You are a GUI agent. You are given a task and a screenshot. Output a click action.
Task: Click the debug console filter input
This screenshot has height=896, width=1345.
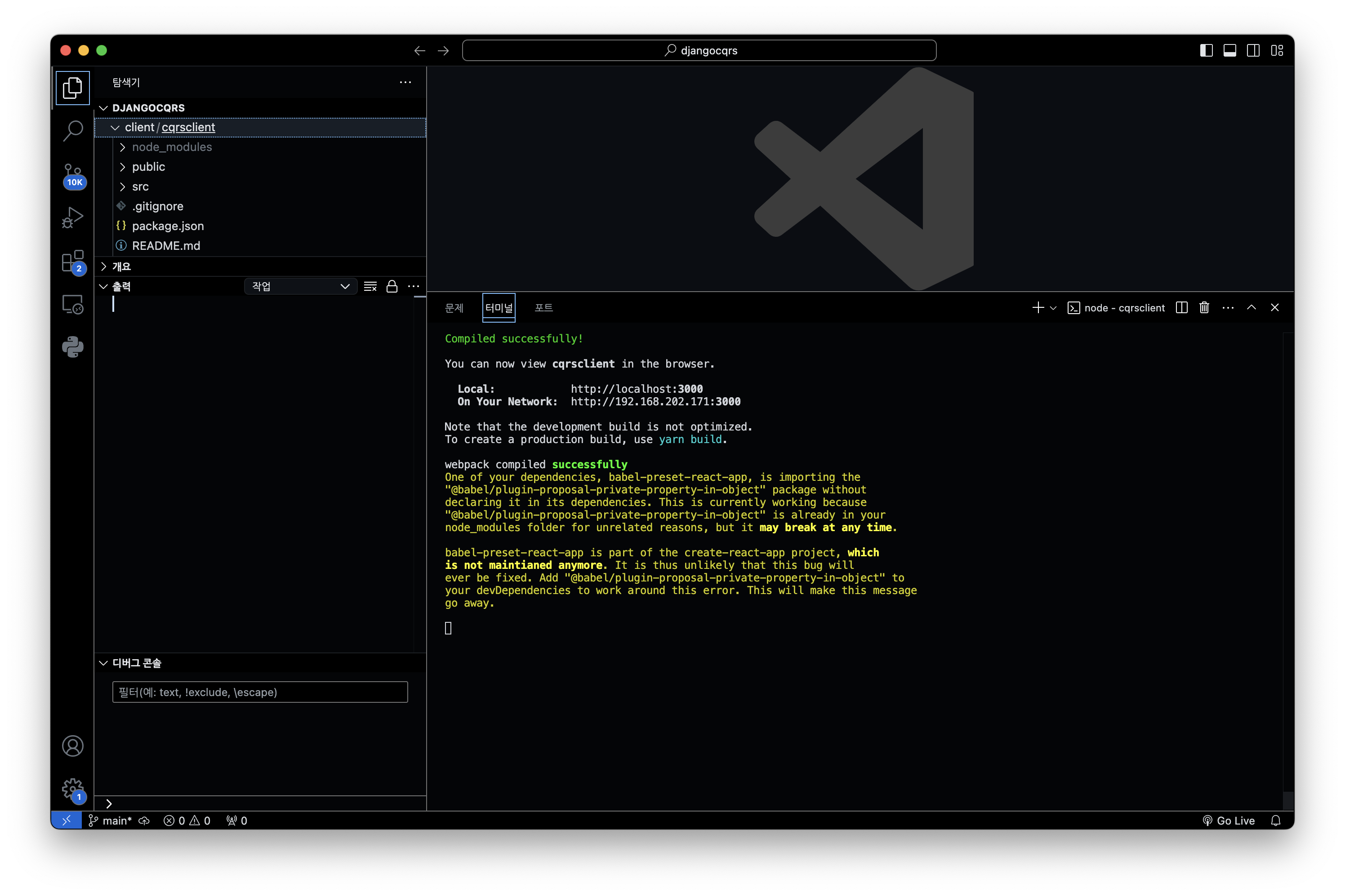click(259, 692)
